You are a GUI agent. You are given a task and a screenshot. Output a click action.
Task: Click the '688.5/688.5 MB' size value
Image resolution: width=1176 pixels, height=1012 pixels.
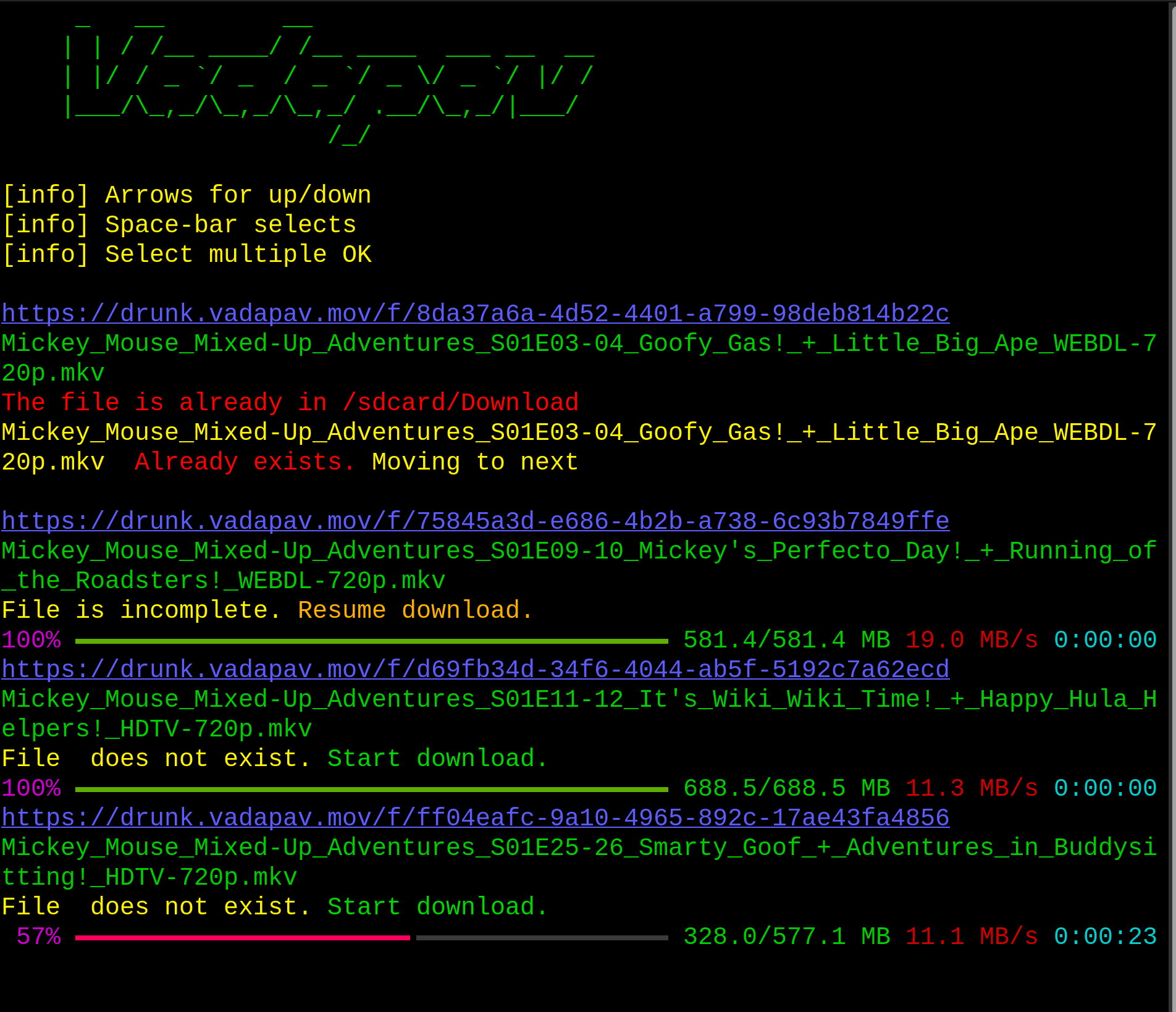click(787, 788)
